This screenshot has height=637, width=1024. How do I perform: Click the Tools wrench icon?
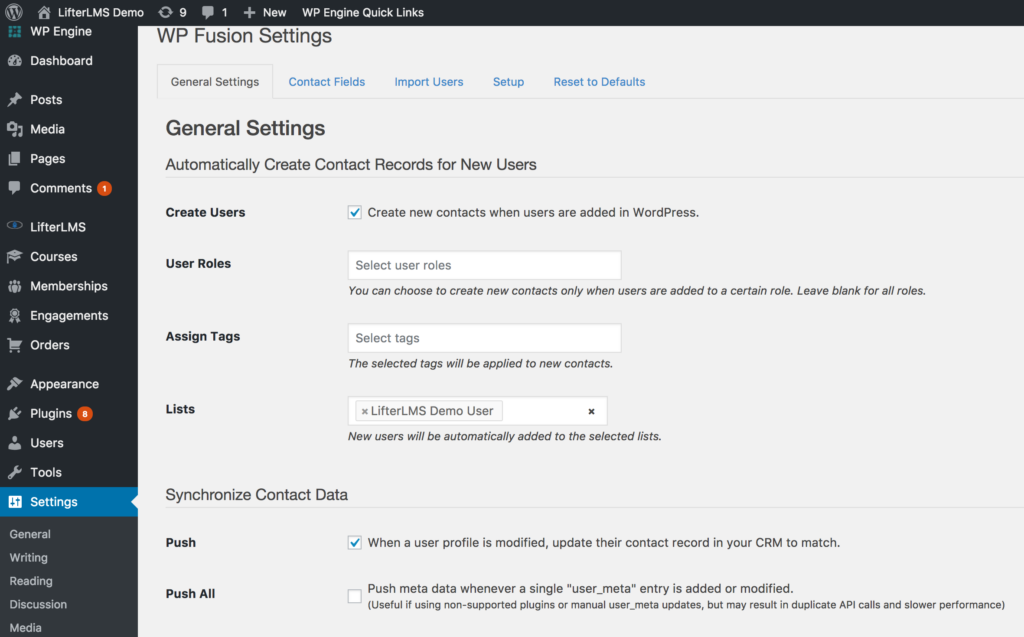click(x=14, y=472)
